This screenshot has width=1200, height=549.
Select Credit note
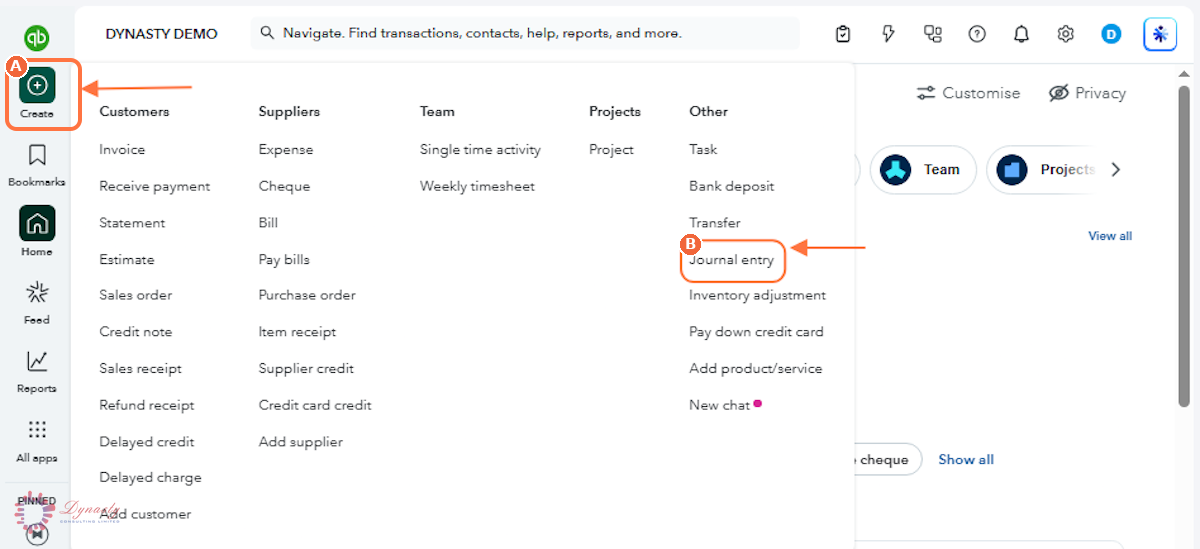tap(136, 332)
